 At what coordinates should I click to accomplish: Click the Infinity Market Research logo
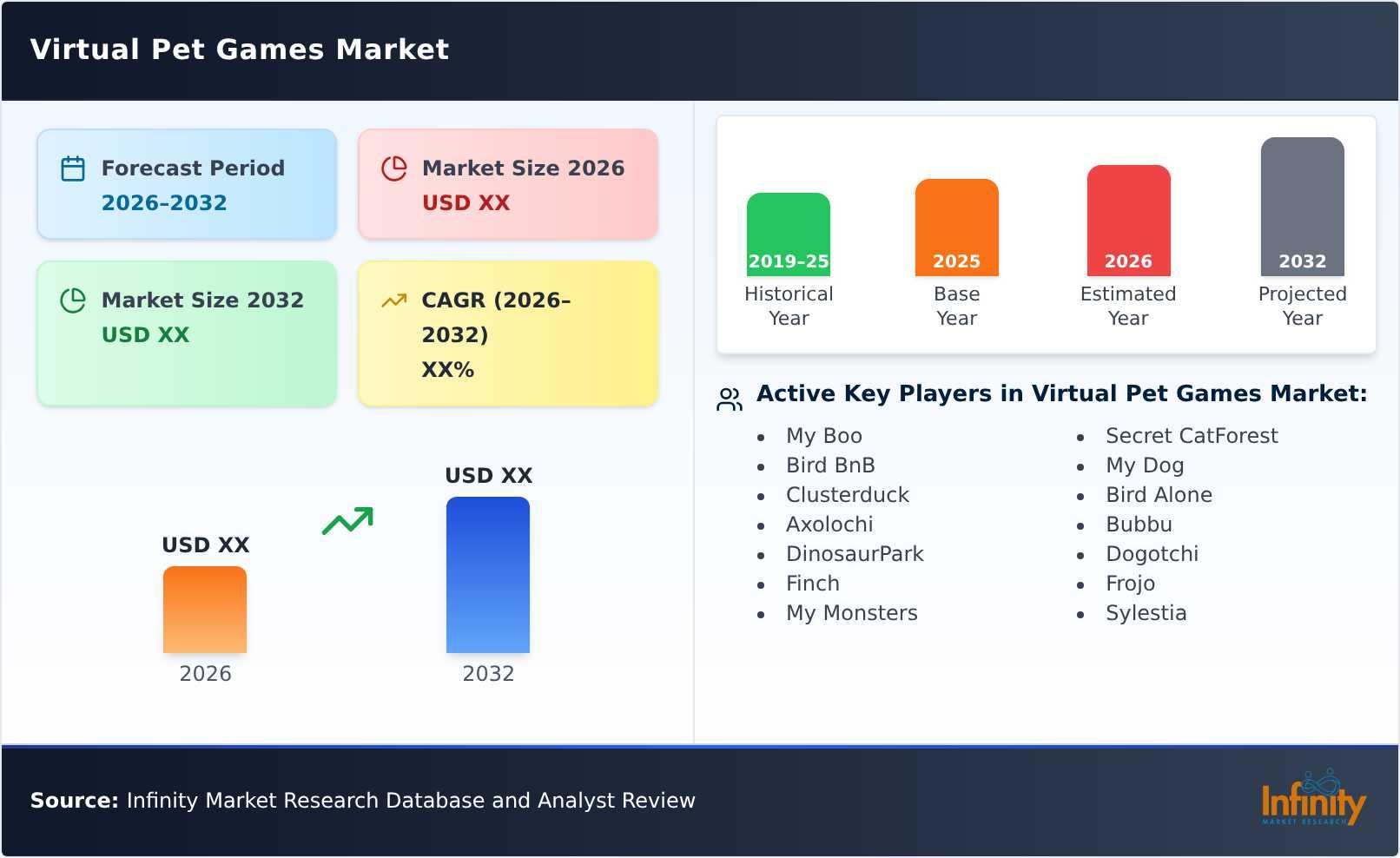[1313, 798]
